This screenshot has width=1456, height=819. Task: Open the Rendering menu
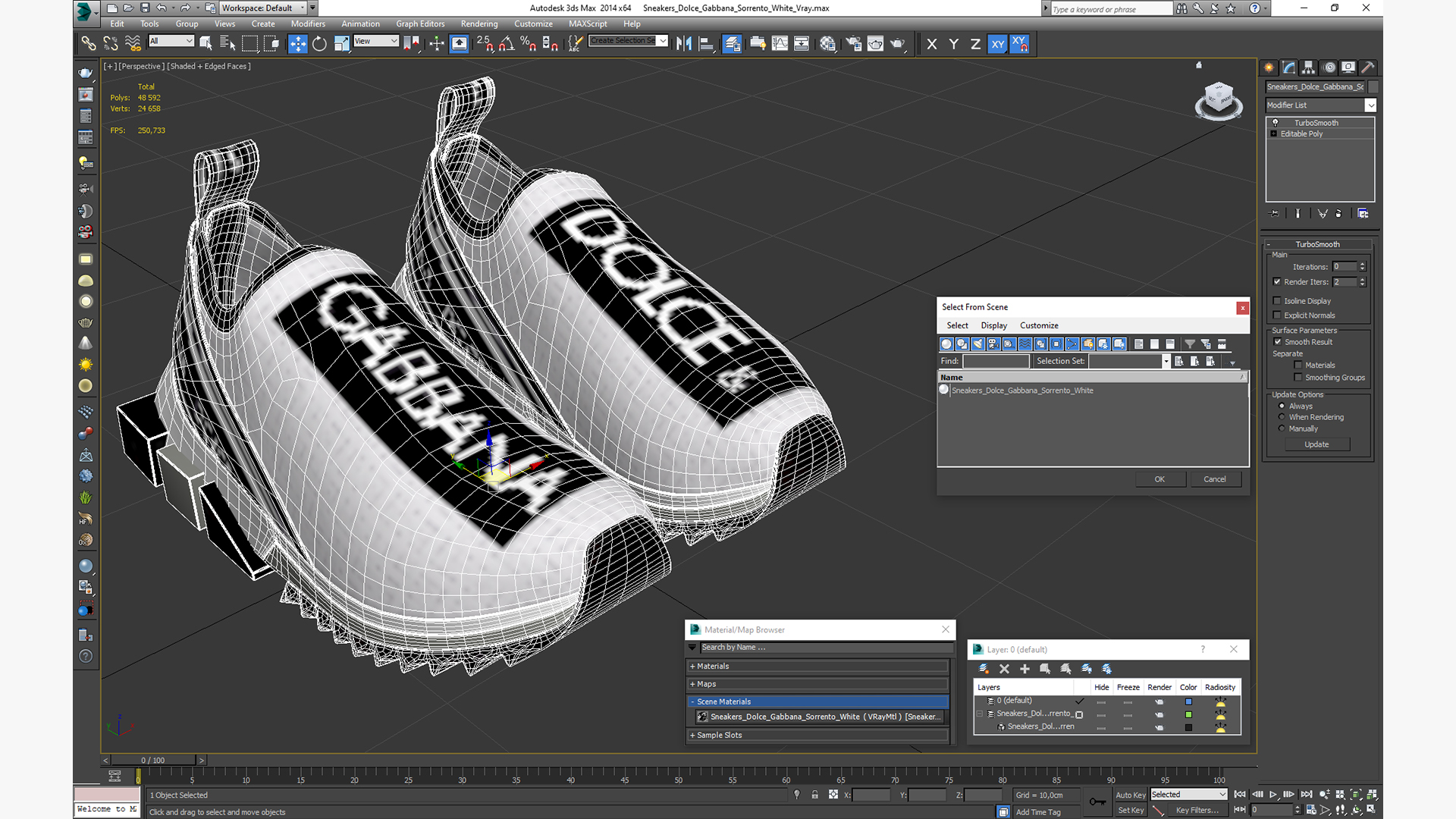[479, 24]
